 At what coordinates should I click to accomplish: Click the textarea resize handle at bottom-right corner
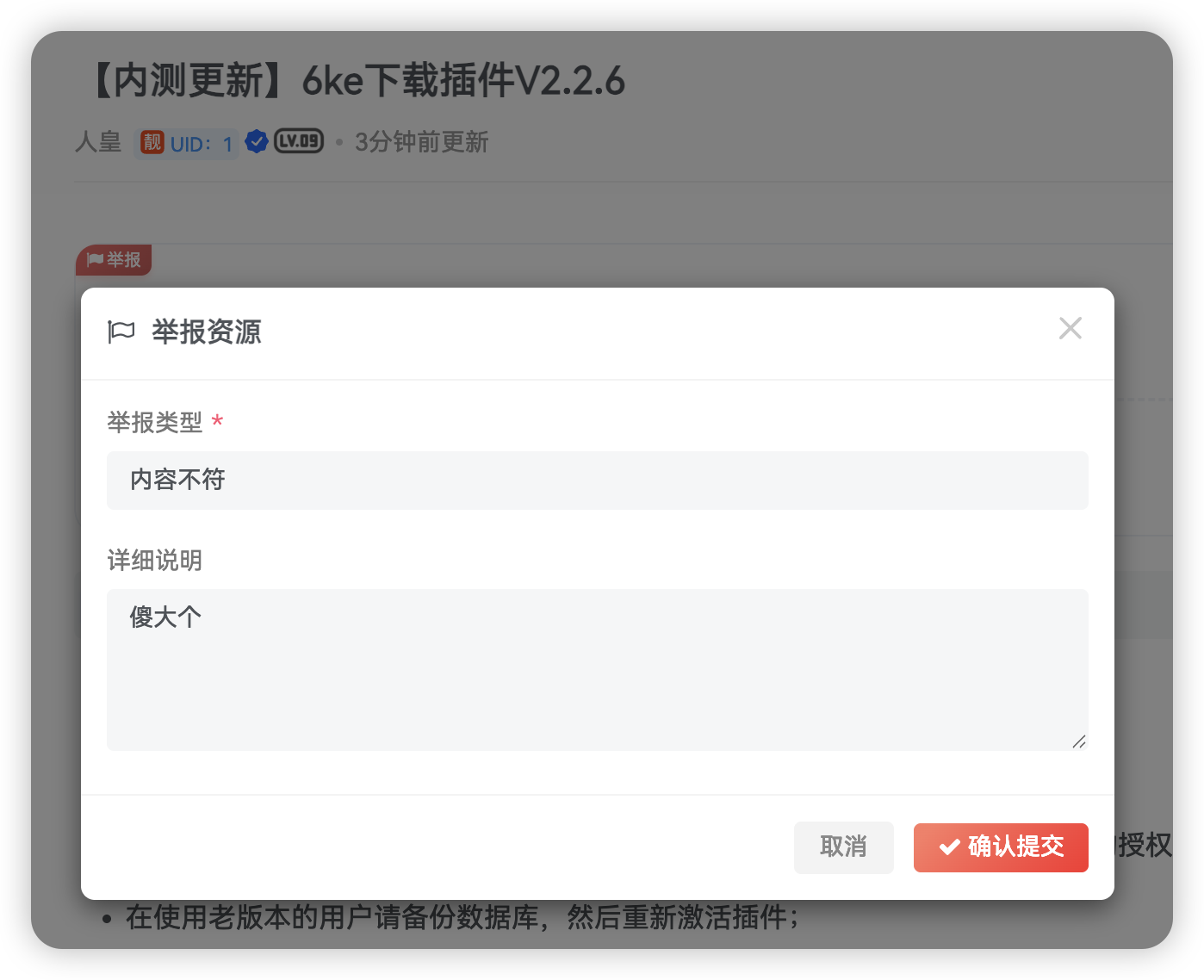pos(1081,741)
